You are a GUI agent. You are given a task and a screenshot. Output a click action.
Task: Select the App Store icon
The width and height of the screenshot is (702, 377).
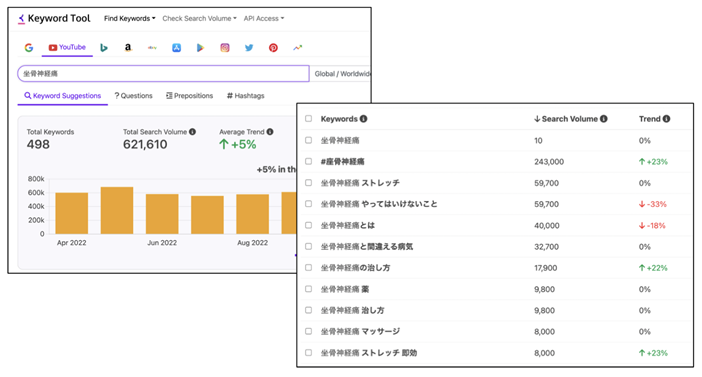176,47
